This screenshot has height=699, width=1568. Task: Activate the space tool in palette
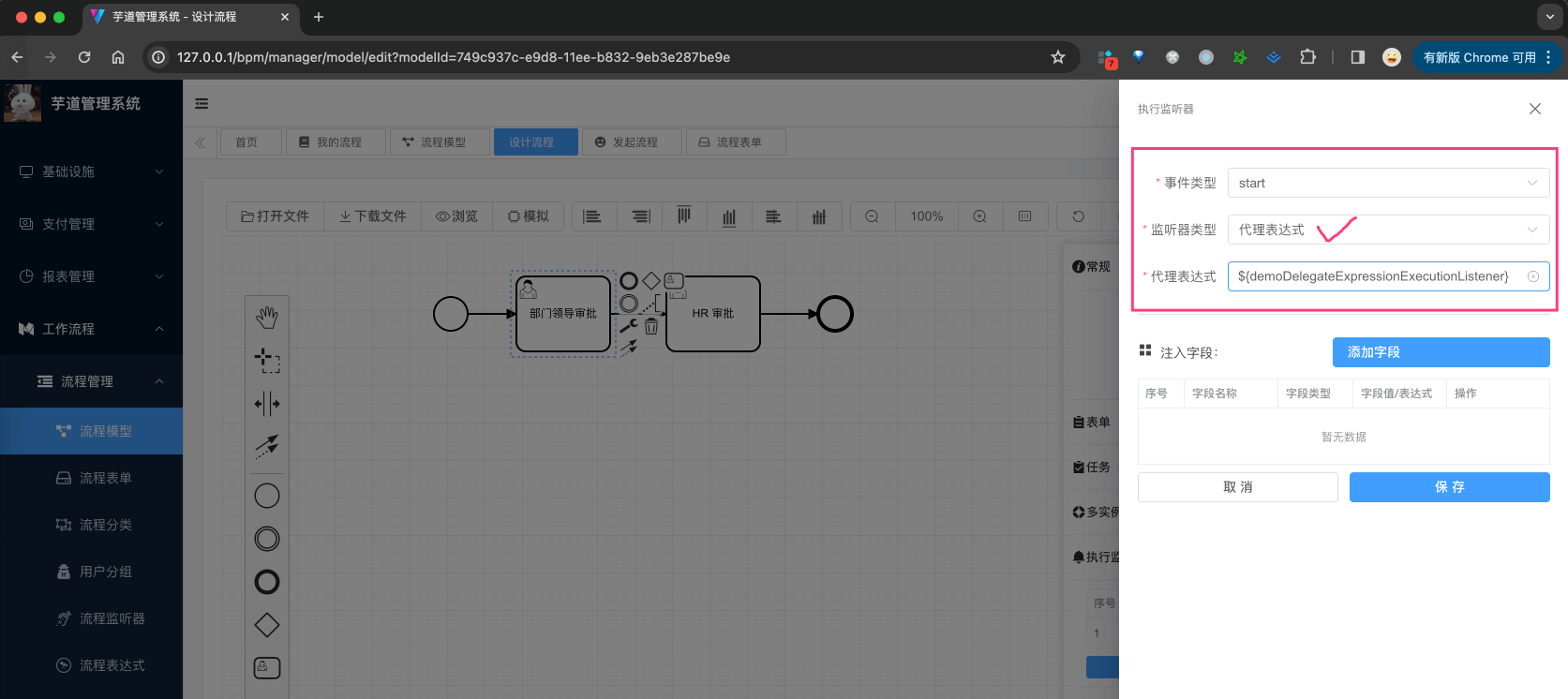(267, 404)
